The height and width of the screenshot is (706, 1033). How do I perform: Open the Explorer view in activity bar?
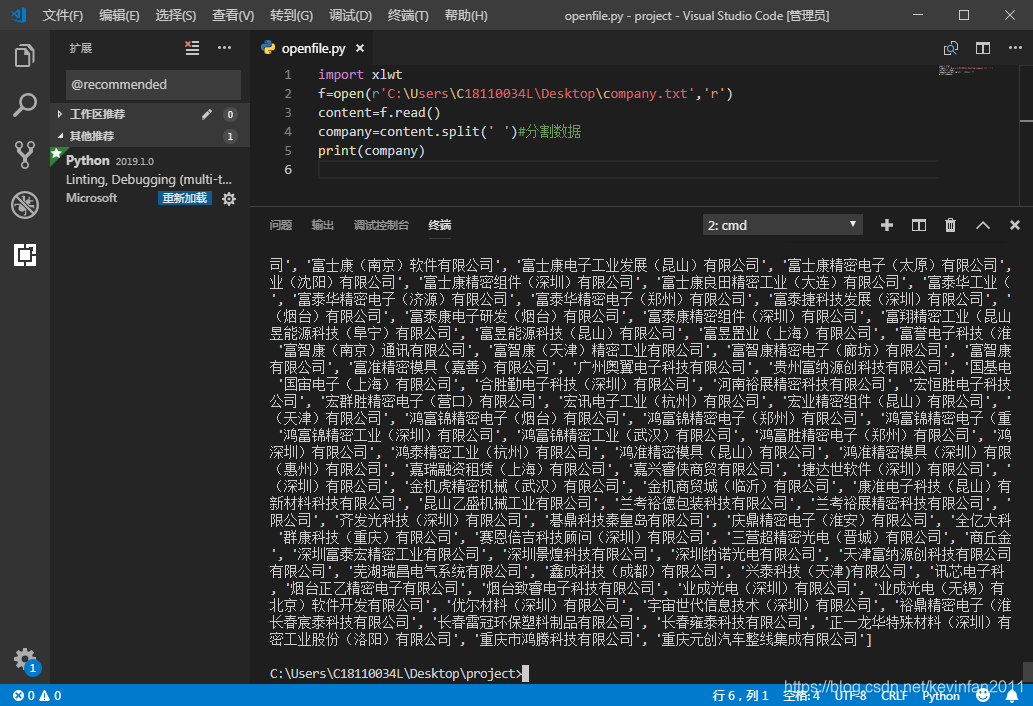[24, 55]
